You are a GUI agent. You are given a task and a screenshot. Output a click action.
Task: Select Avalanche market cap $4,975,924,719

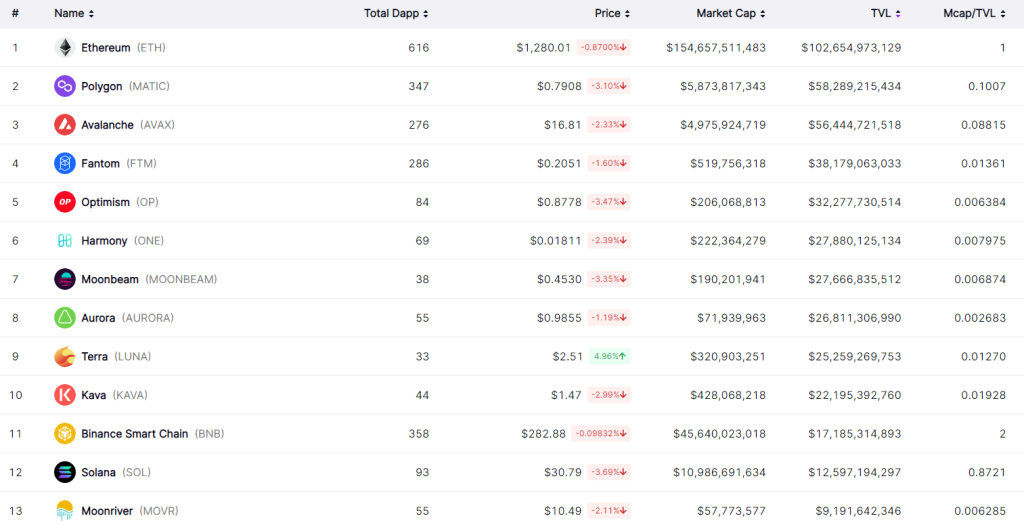[x=723, y=125]
